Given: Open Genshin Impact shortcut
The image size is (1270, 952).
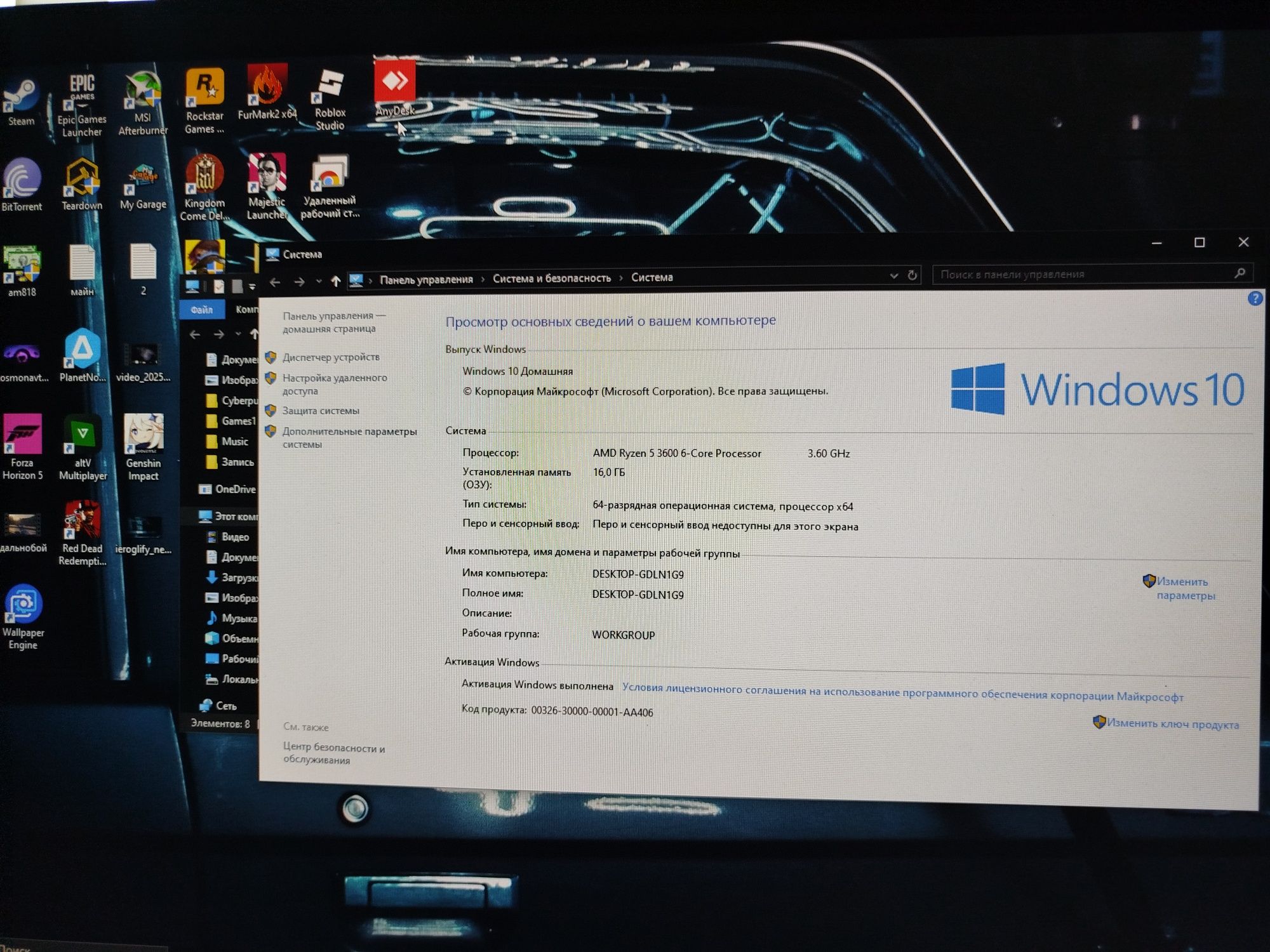Looking at the screenshot, I should [x=144, y=447].
